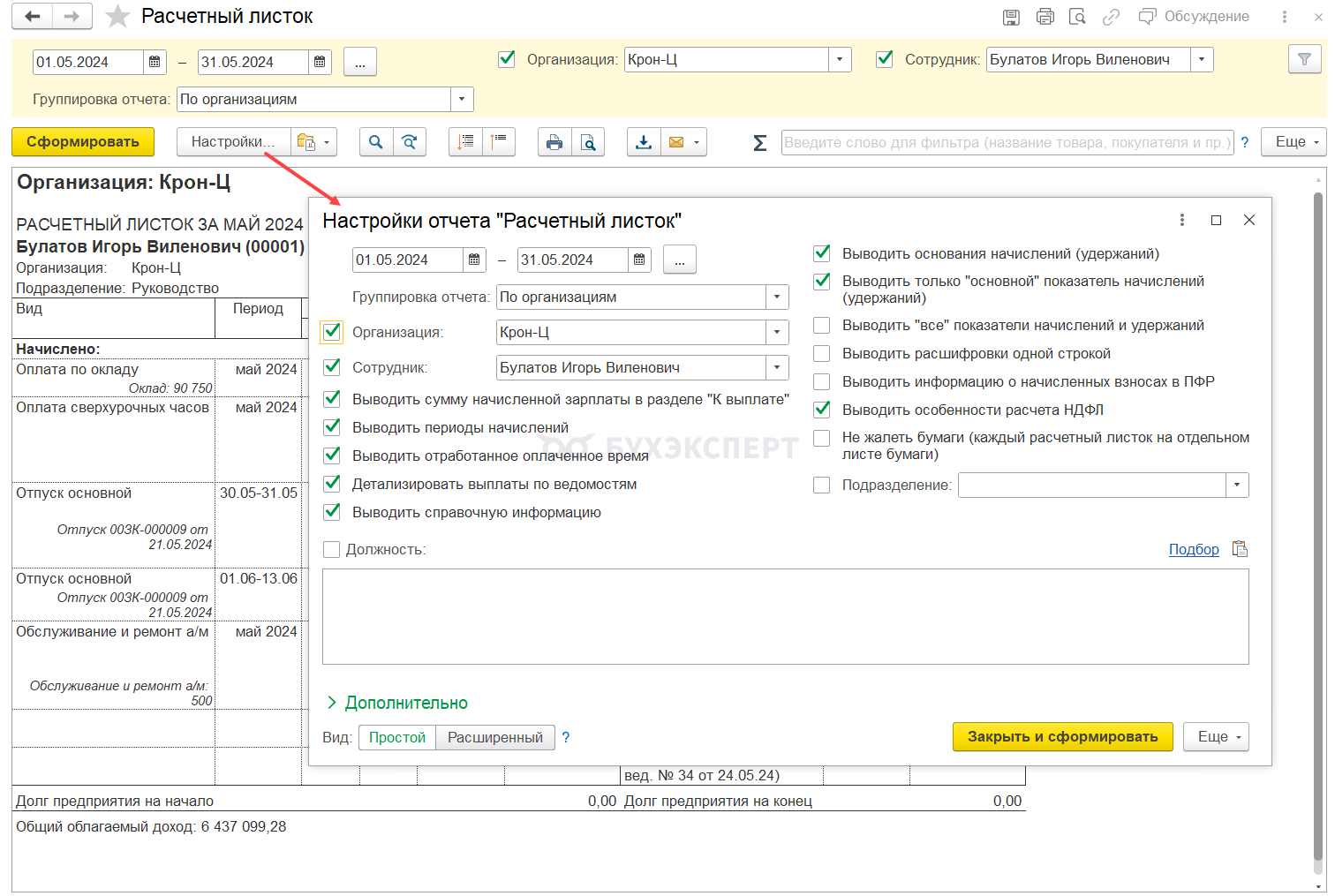Click the save to file download icon
The height and width of the screenshot is (896, 1335).
coord(644,142)
